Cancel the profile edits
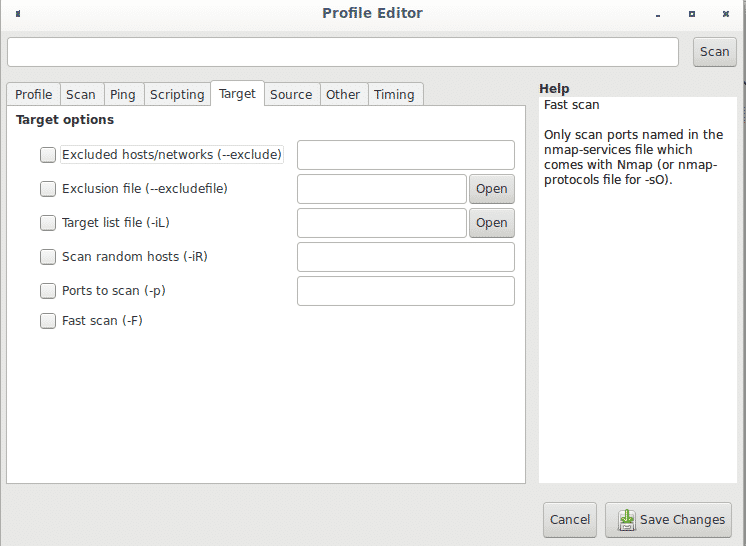The image size is (746, 546). tap(570, 520)
